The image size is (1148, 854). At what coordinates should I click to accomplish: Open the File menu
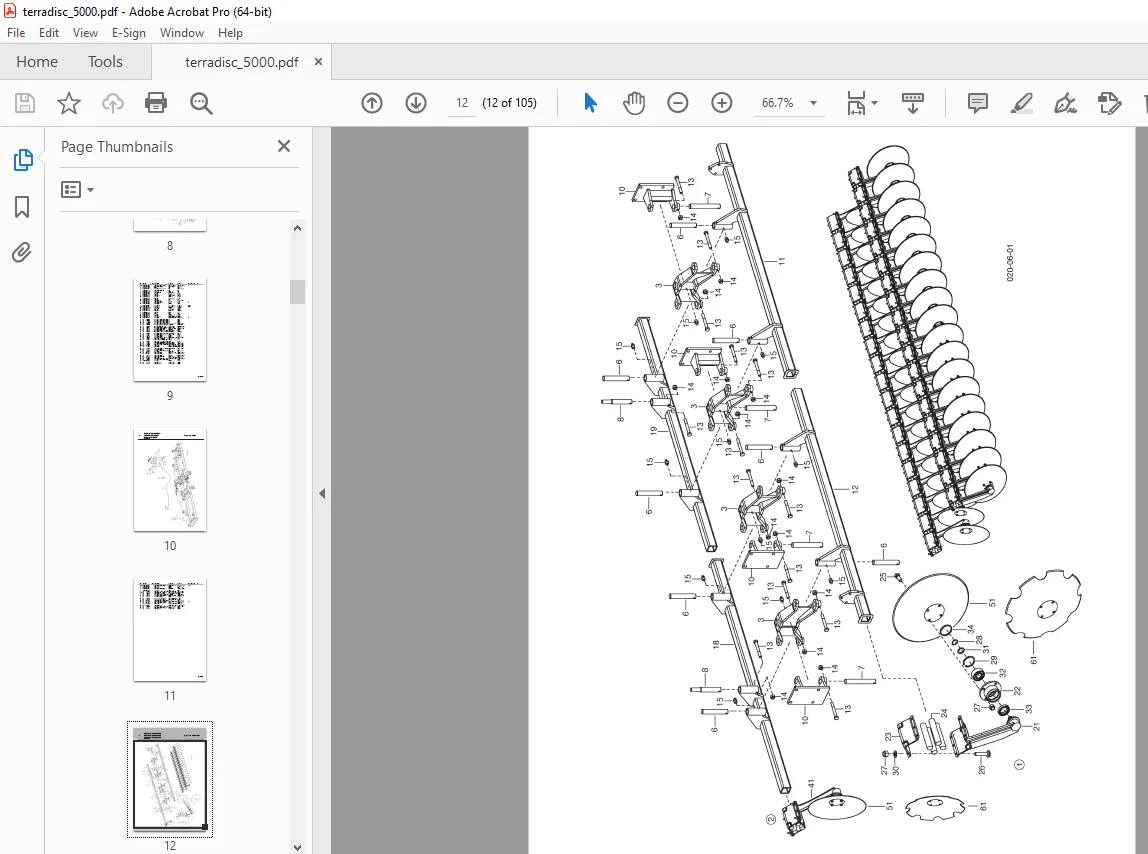click(16, 33)
